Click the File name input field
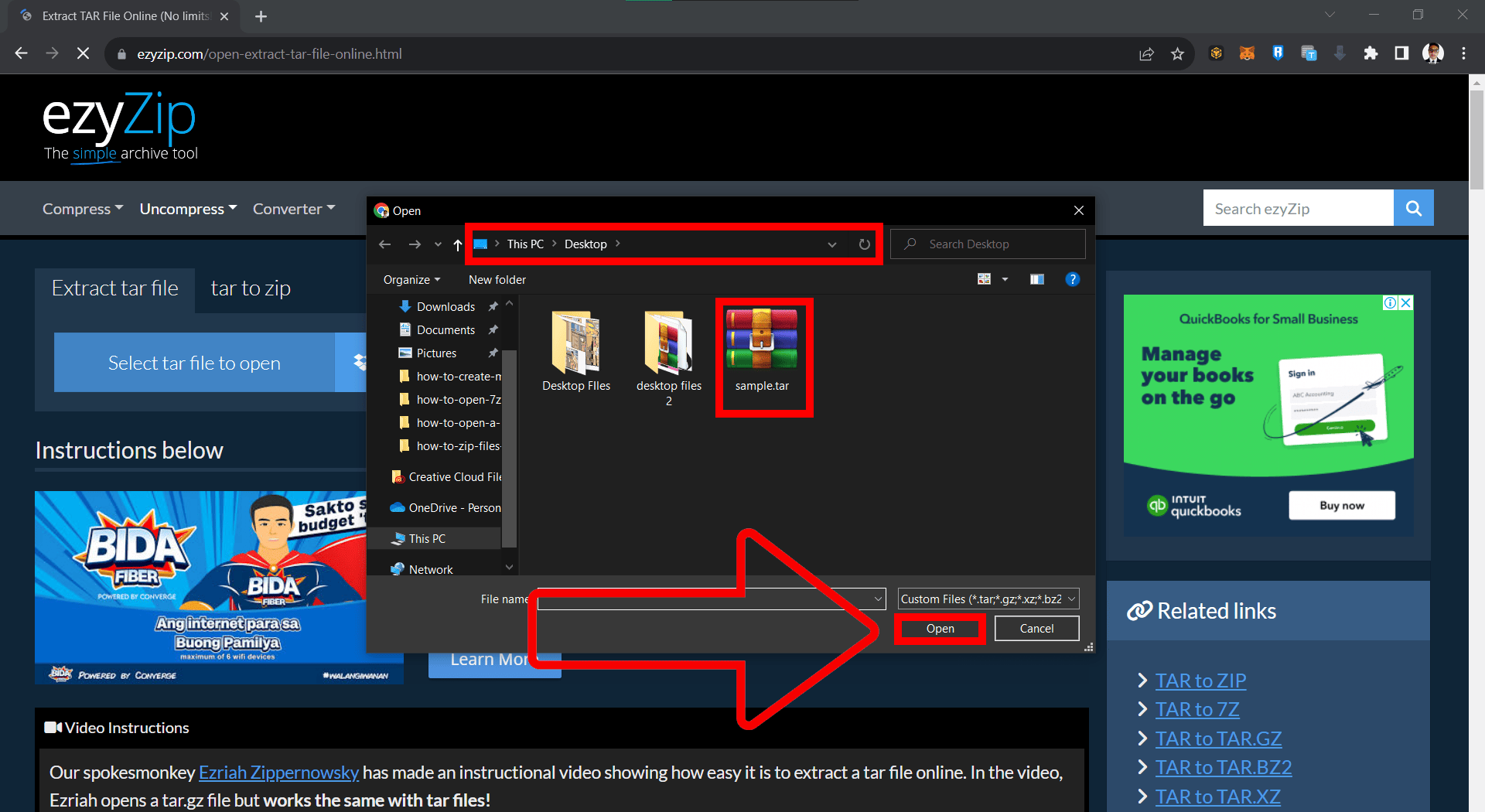 coord(696,598)
